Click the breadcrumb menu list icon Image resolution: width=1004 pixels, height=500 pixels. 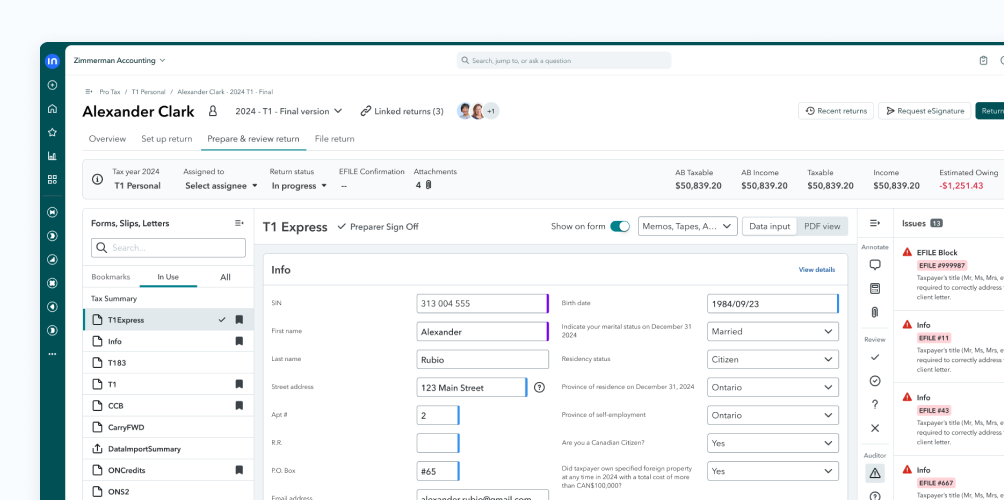point(88,92)
